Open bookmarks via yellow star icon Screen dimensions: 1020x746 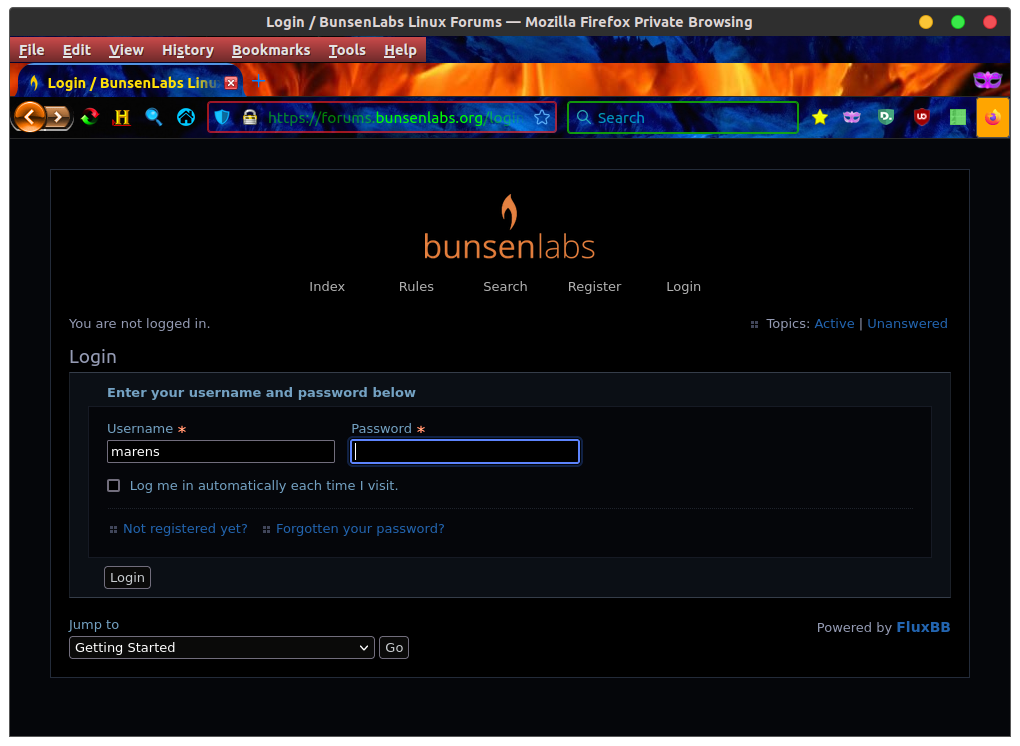click(x=820, y=117)
